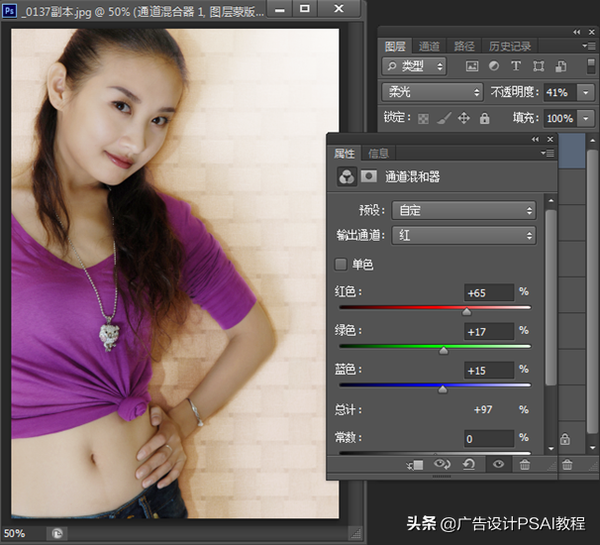
Task: Open the 输出通道 output channel dropdown
Action: [464, 236]
